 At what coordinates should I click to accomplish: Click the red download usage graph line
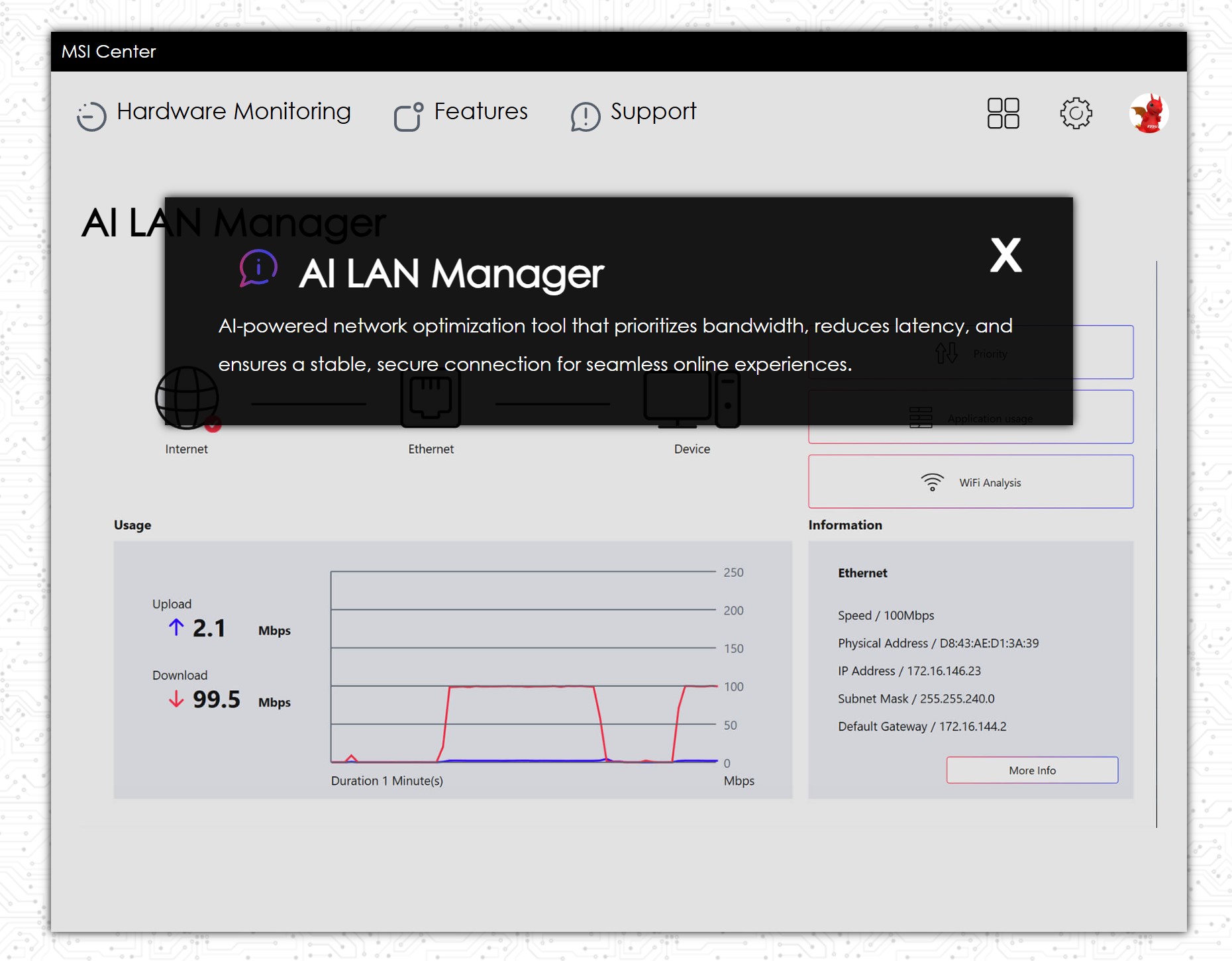523,687
